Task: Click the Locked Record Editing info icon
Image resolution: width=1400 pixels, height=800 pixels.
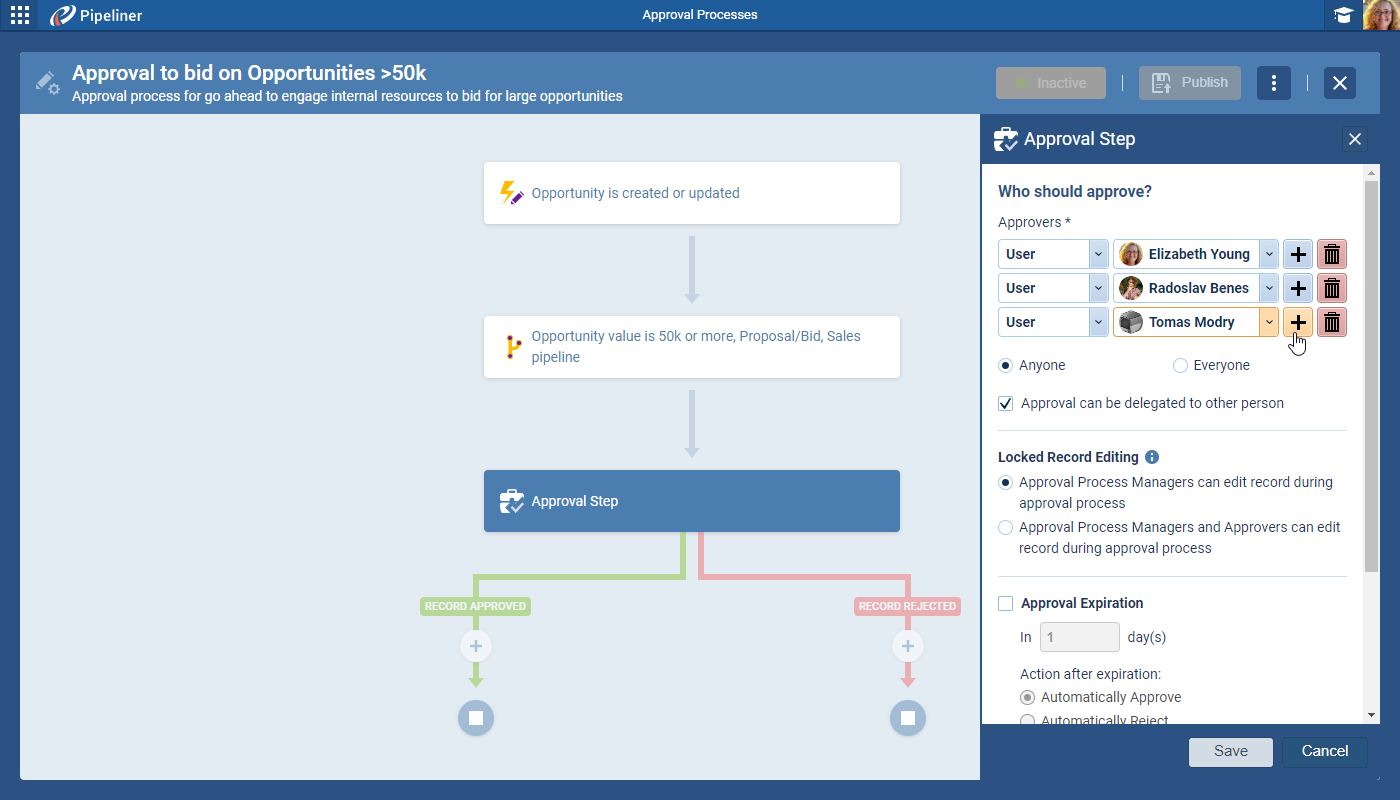Action: (1152, 457)
